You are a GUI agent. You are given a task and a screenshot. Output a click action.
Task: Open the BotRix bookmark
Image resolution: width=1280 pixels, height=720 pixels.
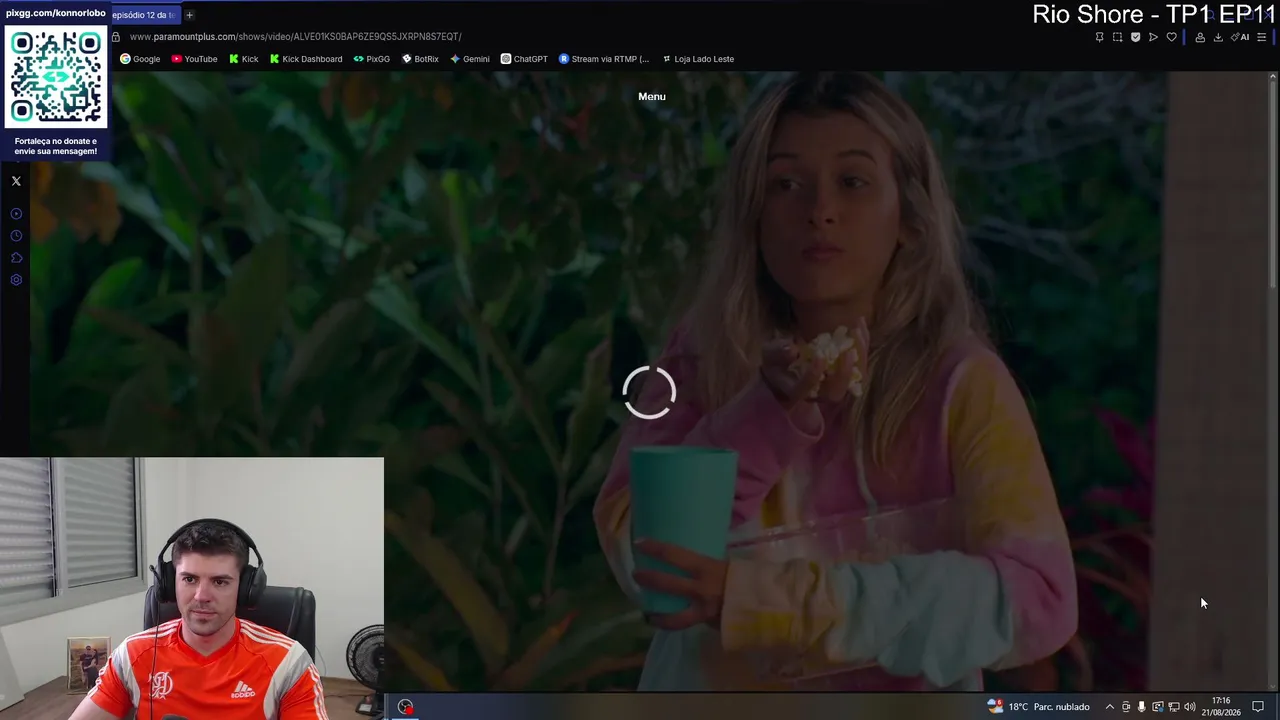click(420, 59)
